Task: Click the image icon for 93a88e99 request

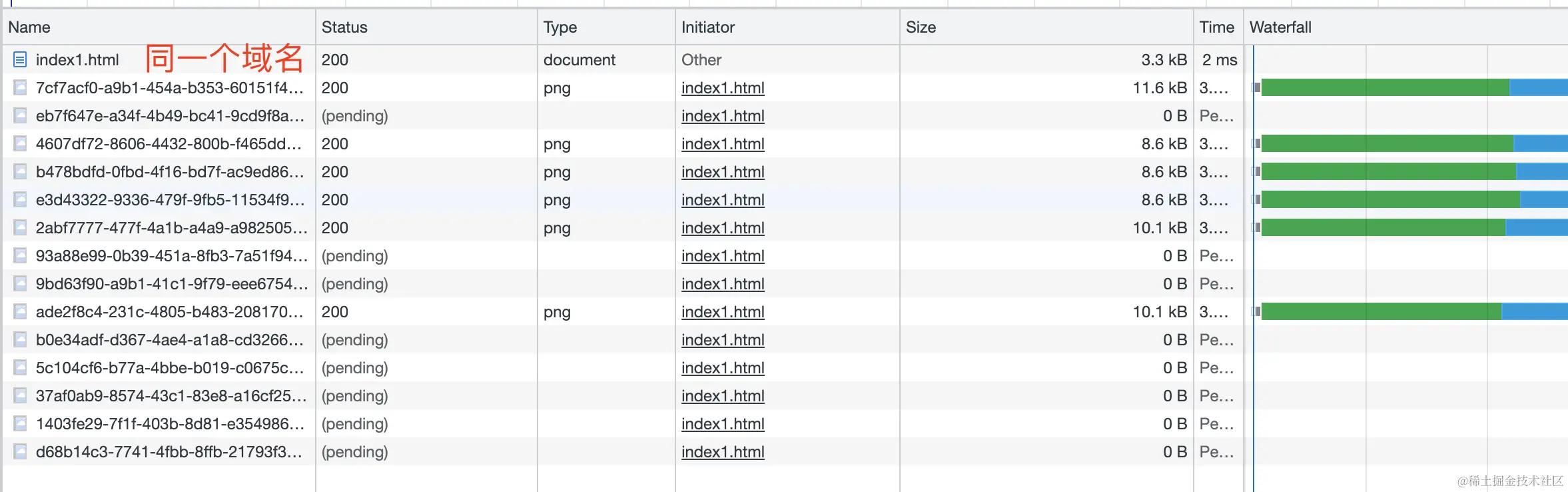Action: tap(20, 256)
